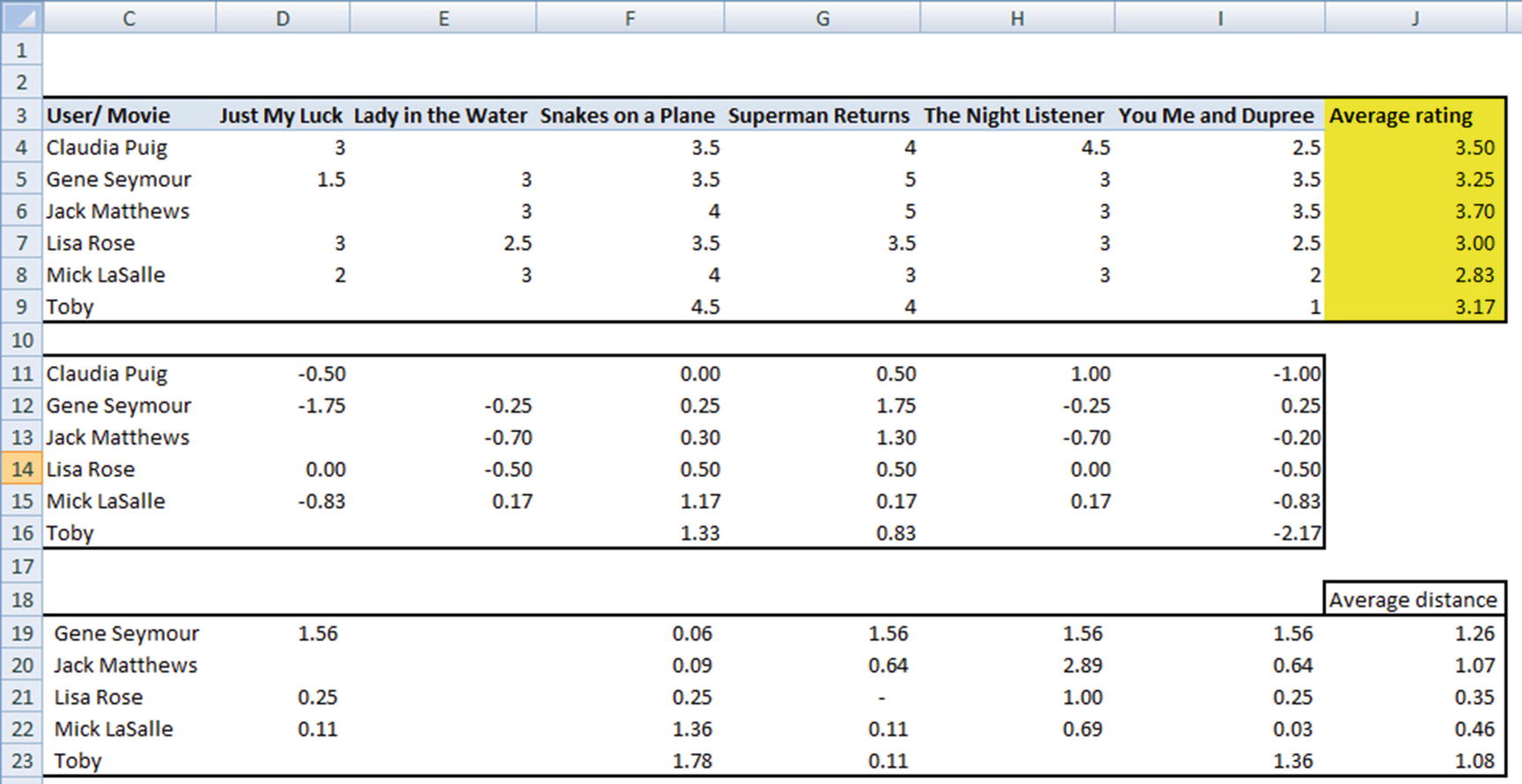The height and width of the screenshot is (784, 1522).
Task: Select the highlighted row 14 header
Action: (x=22, y=469)
